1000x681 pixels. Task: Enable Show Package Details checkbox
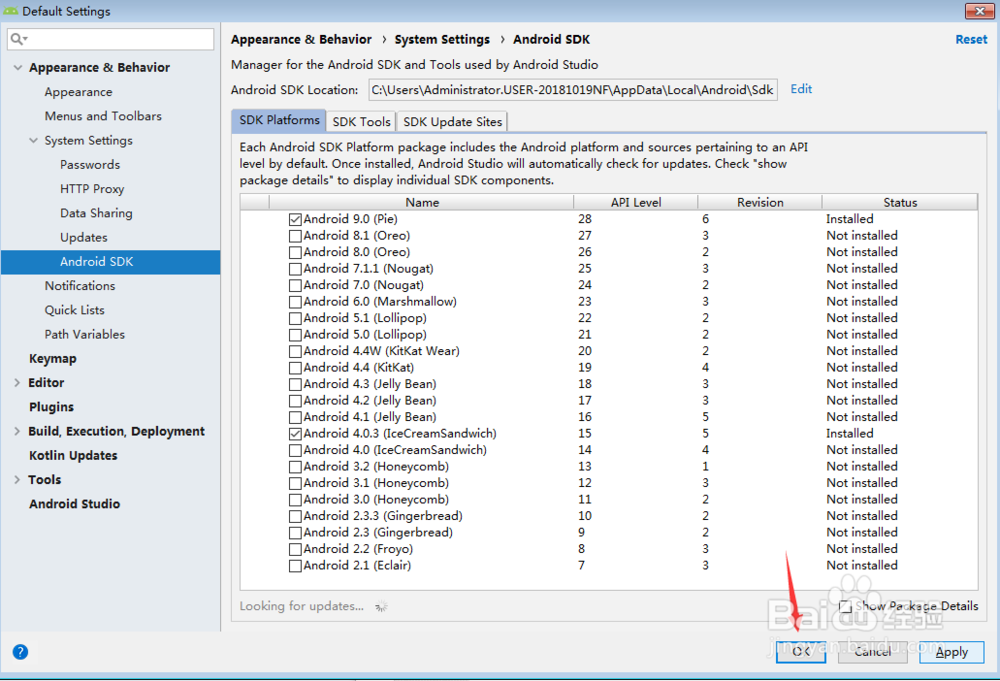(846, 606)
